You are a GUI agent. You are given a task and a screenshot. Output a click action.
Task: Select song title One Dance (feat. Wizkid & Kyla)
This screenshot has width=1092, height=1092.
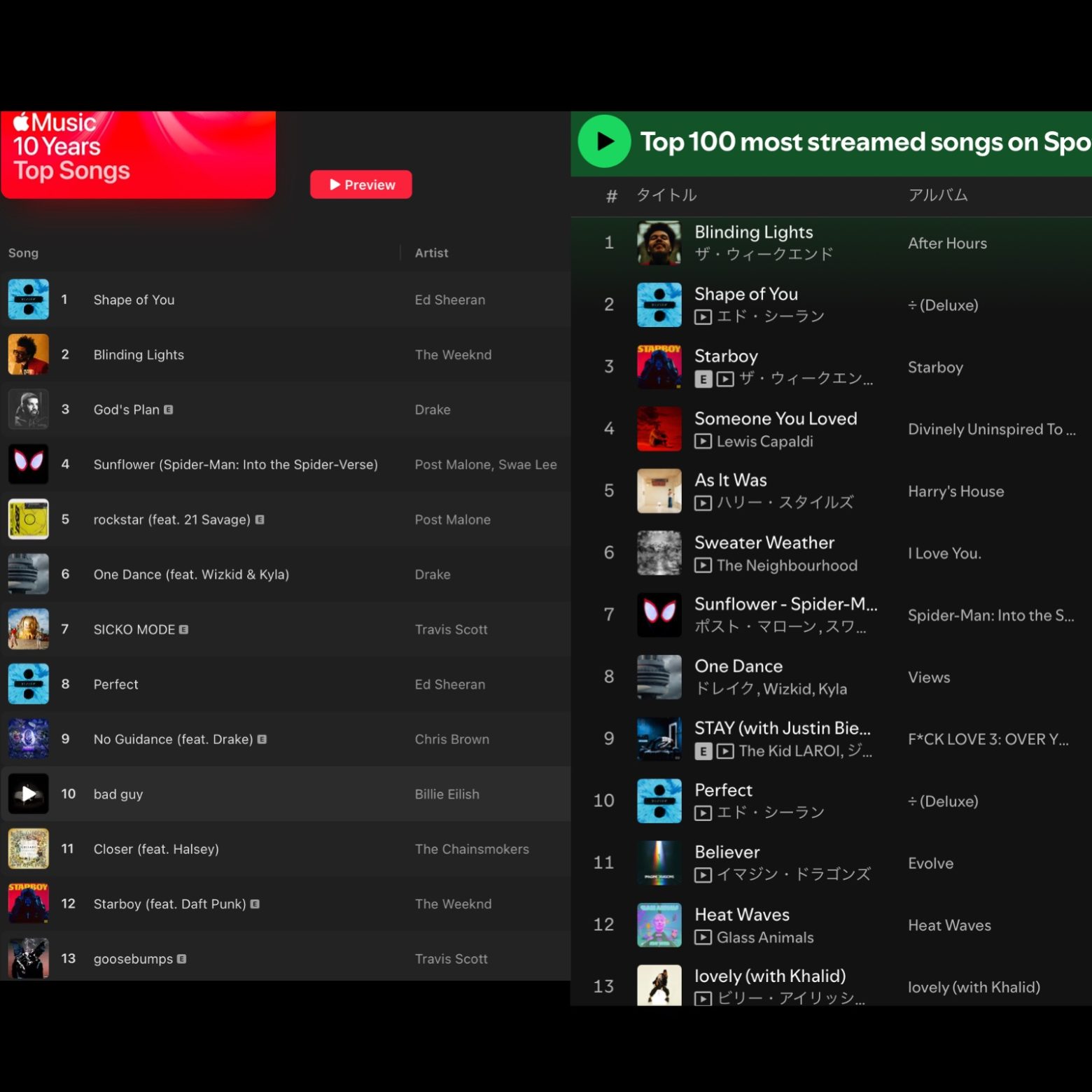click(191, 574)
